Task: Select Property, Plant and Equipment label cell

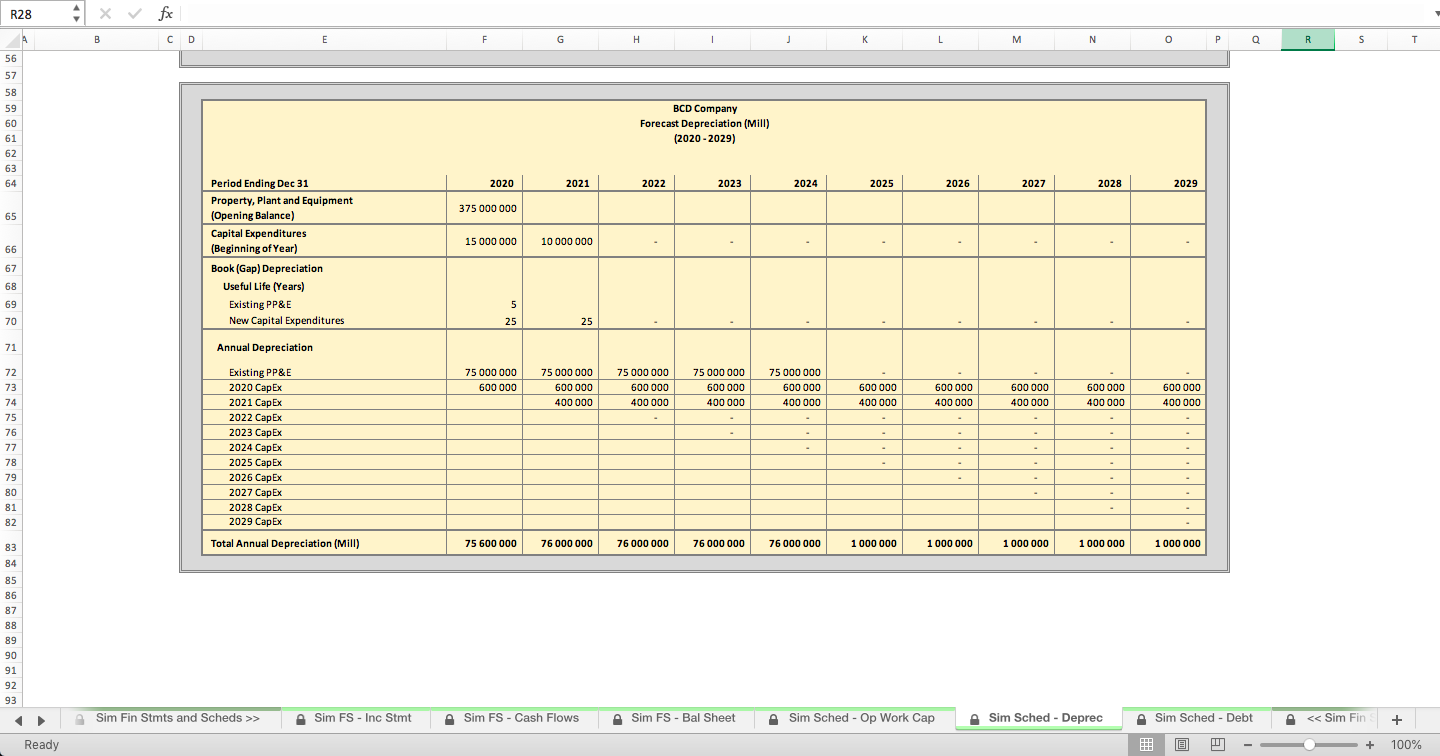Action: (x=324, y=208)
